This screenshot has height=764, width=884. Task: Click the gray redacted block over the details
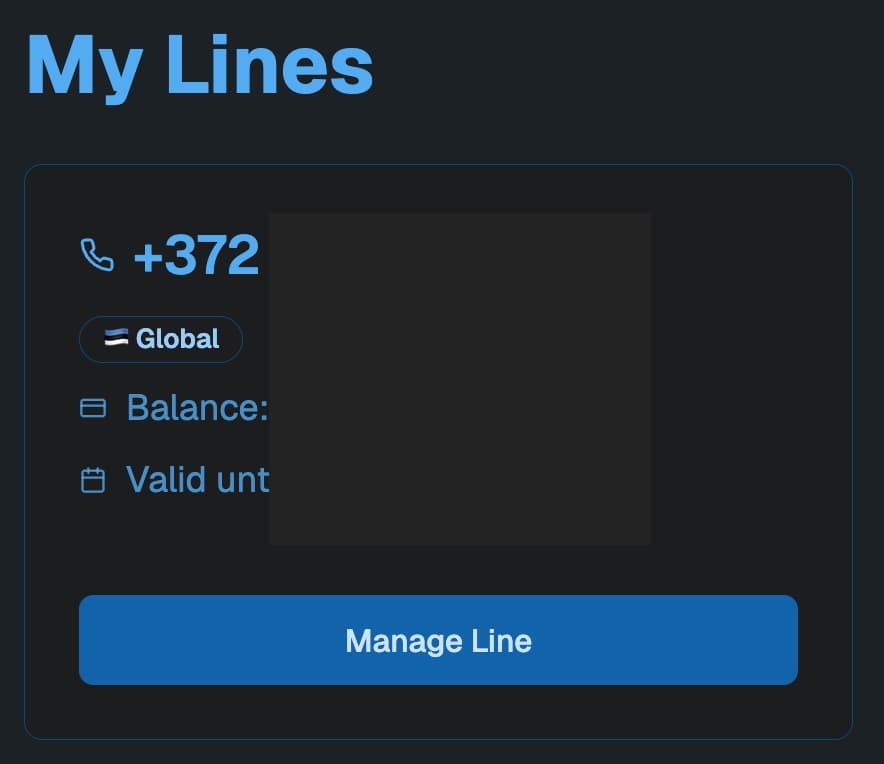(460, 378)
